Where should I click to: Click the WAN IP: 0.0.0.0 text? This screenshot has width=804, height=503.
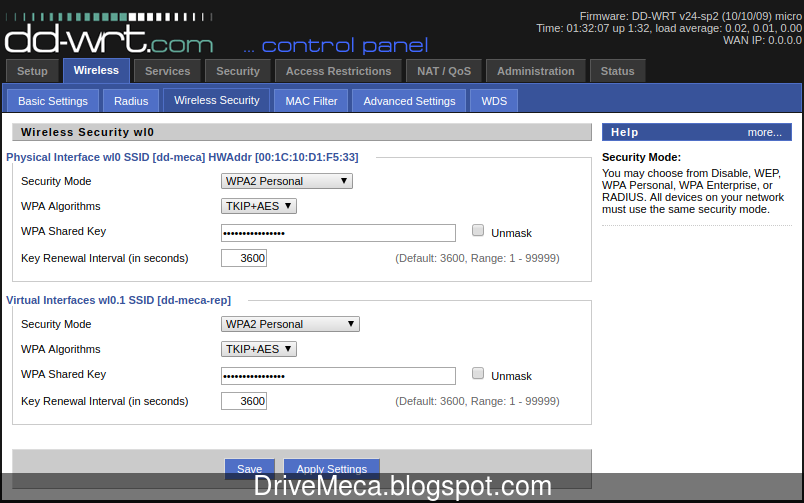point(762,40)
